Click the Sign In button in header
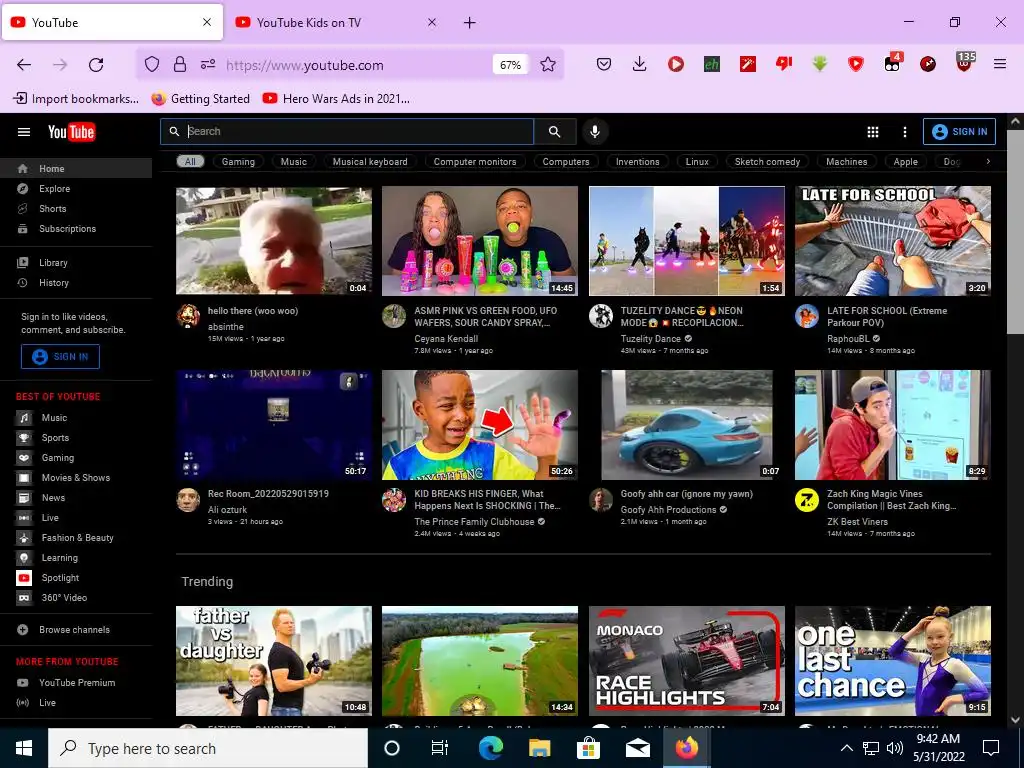Viewport: 1024px width, 768px height. [x=959, y=131]
